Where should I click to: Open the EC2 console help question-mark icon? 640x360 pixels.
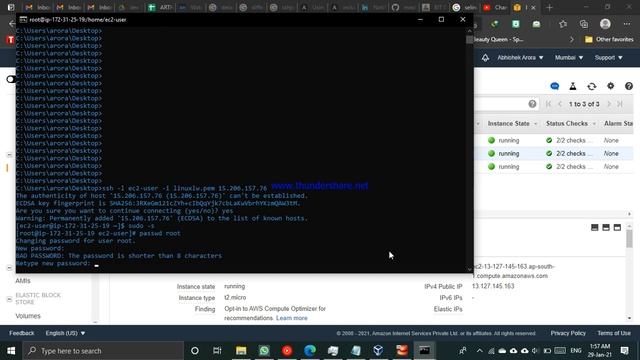(x=629, y=86)
